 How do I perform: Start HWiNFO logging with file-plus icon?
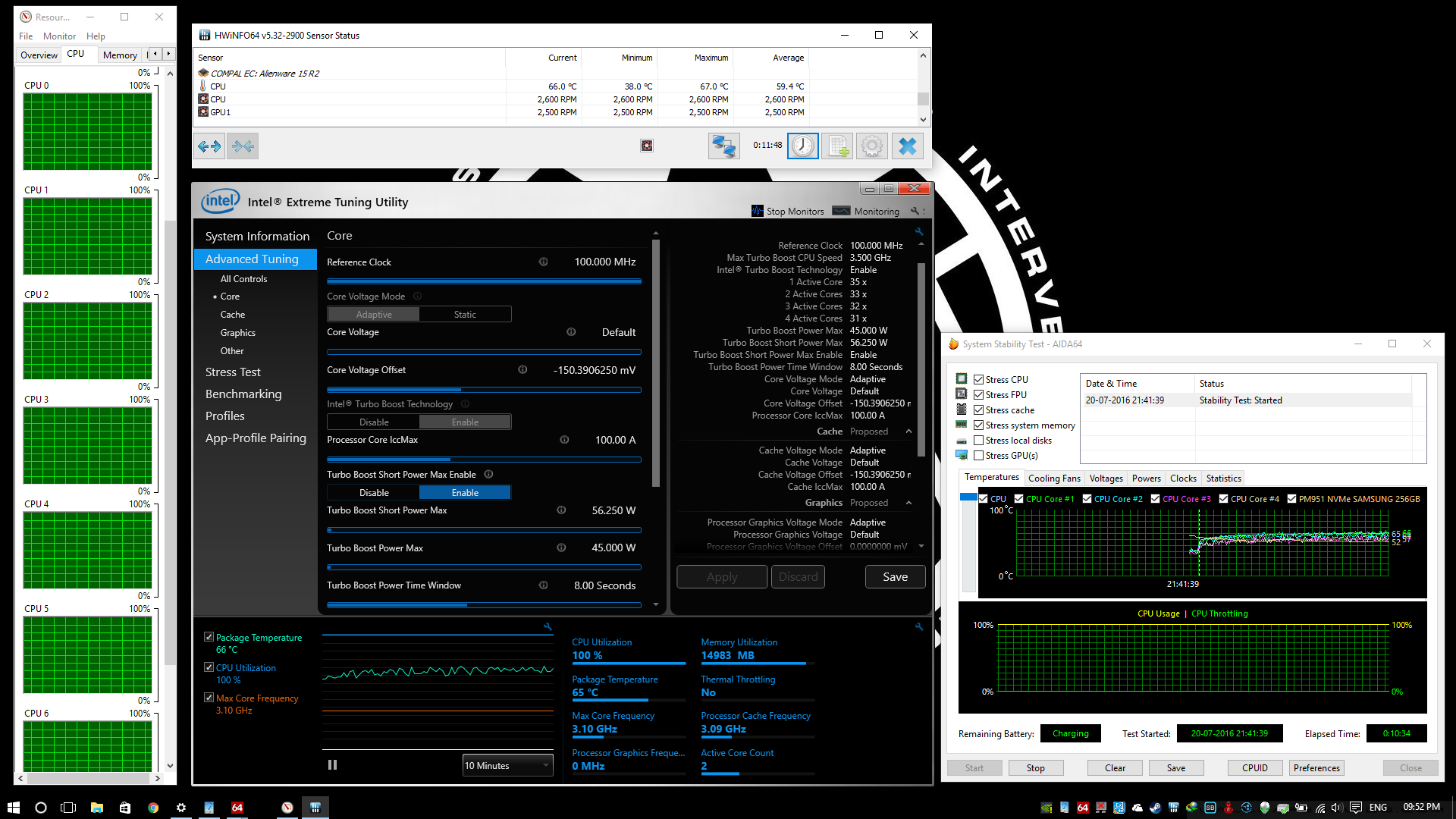[x=837, y=146]
